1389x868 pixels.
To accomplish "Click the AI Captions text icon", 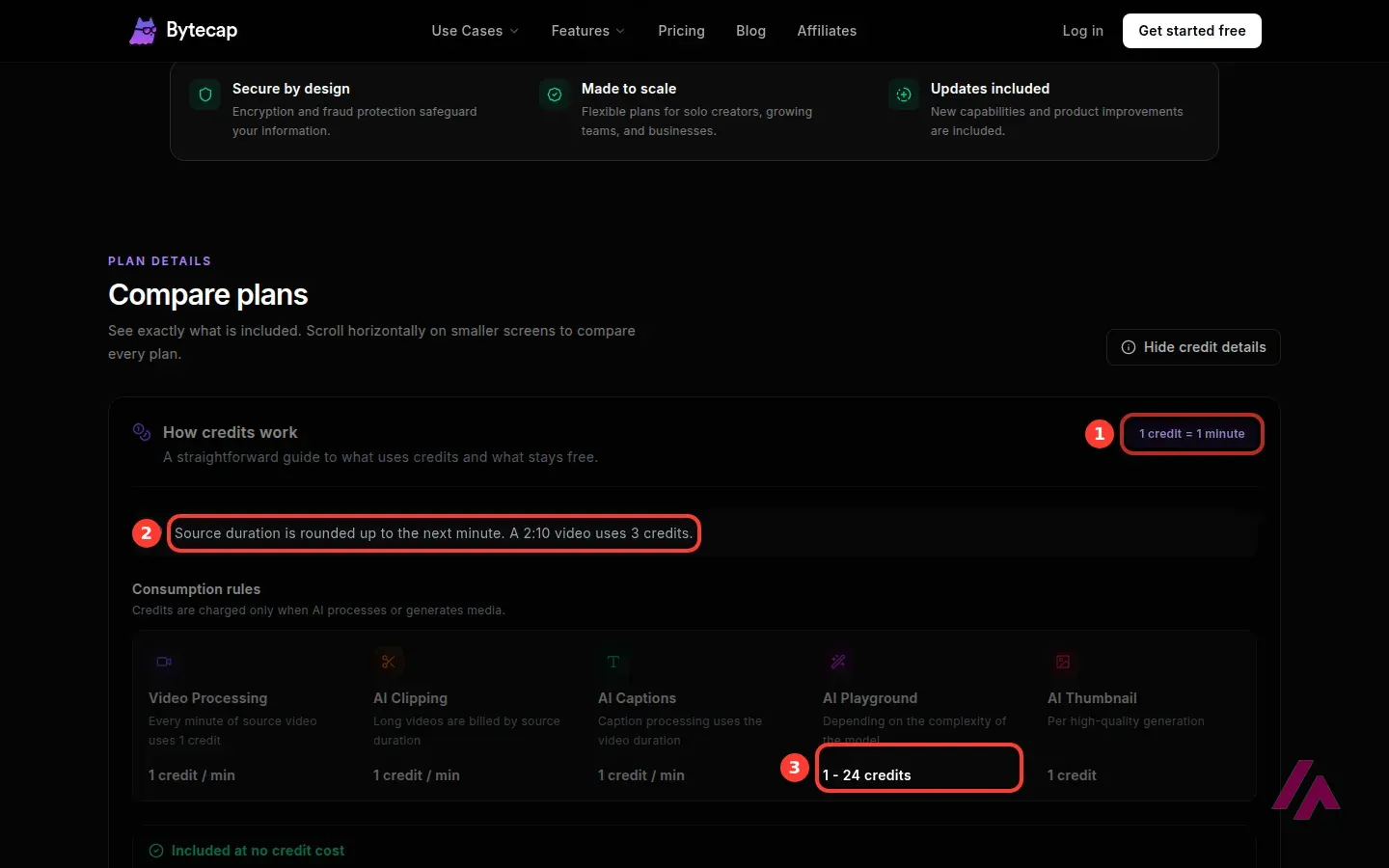I will pyautogui.click(x=613, y=662).
